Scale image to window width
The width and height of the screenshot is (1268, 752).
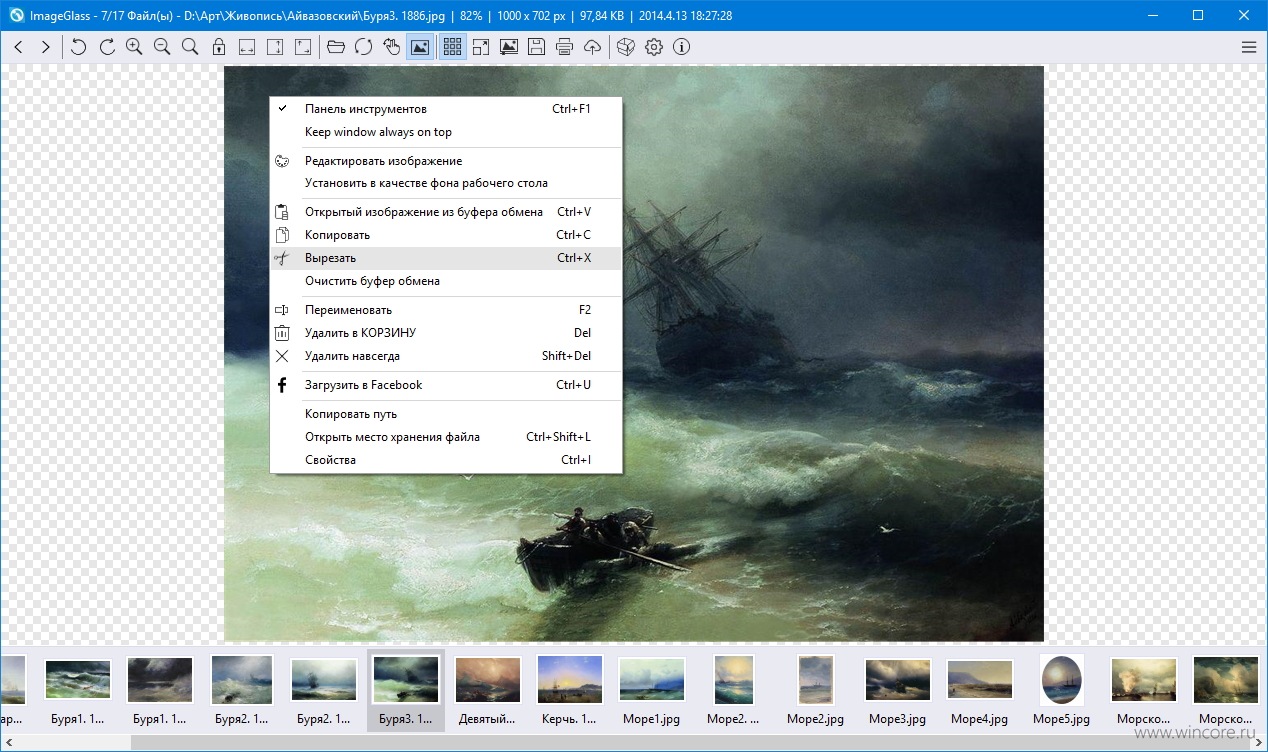247,47
